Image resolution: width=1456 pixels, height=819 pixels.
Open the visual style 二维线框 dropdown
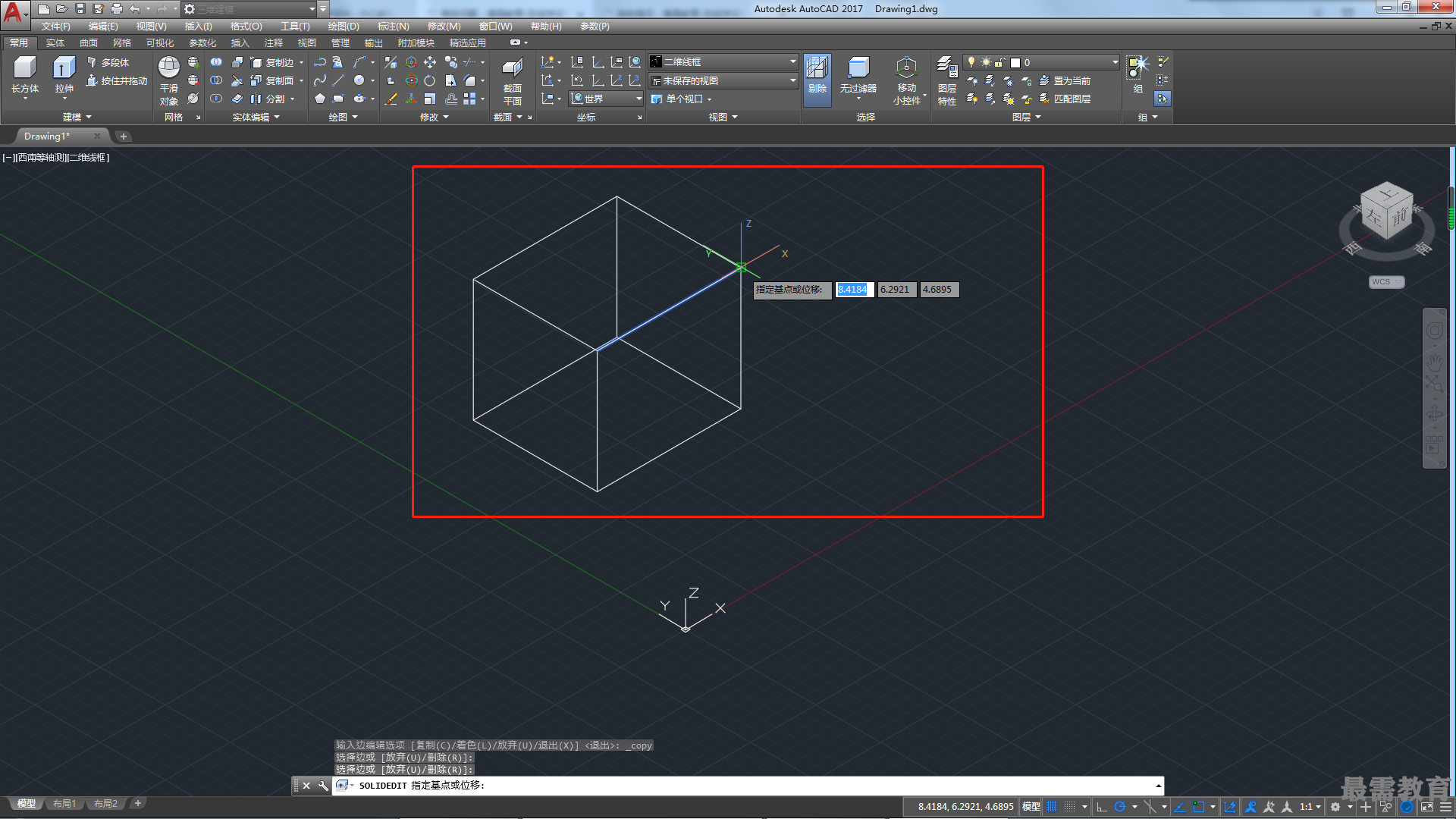[723, 61]
